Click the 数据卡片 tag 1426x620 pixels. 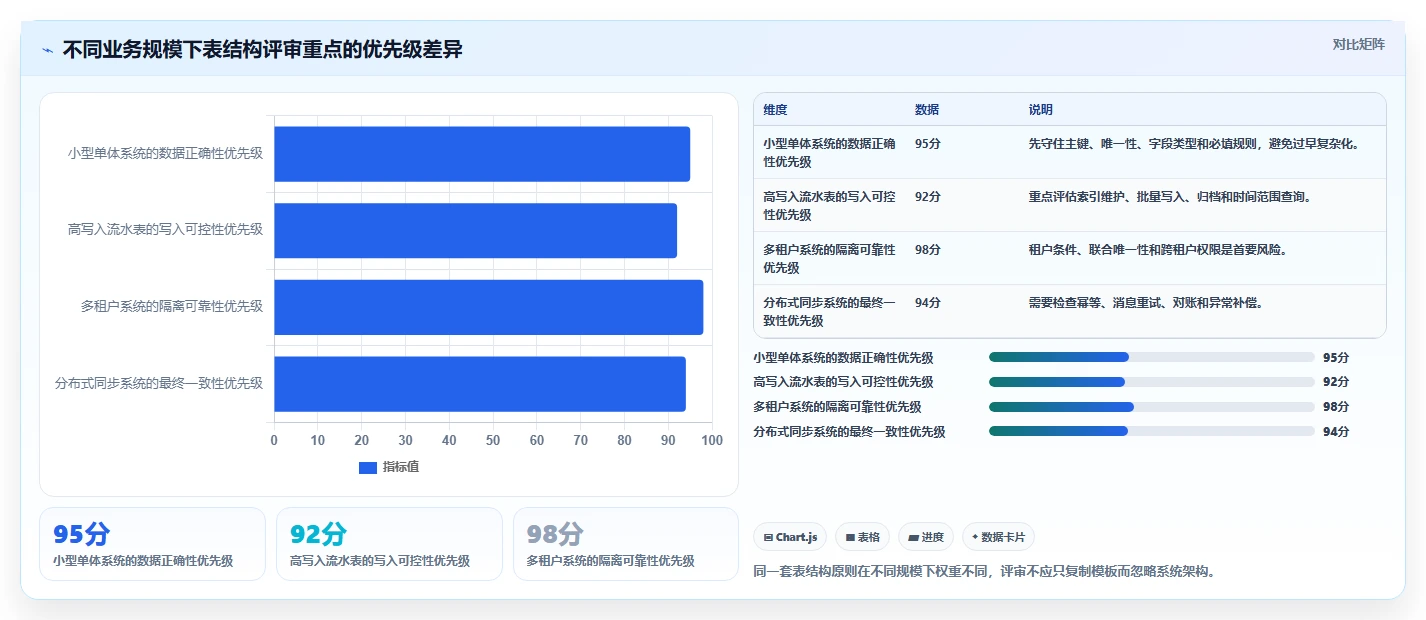998,537
